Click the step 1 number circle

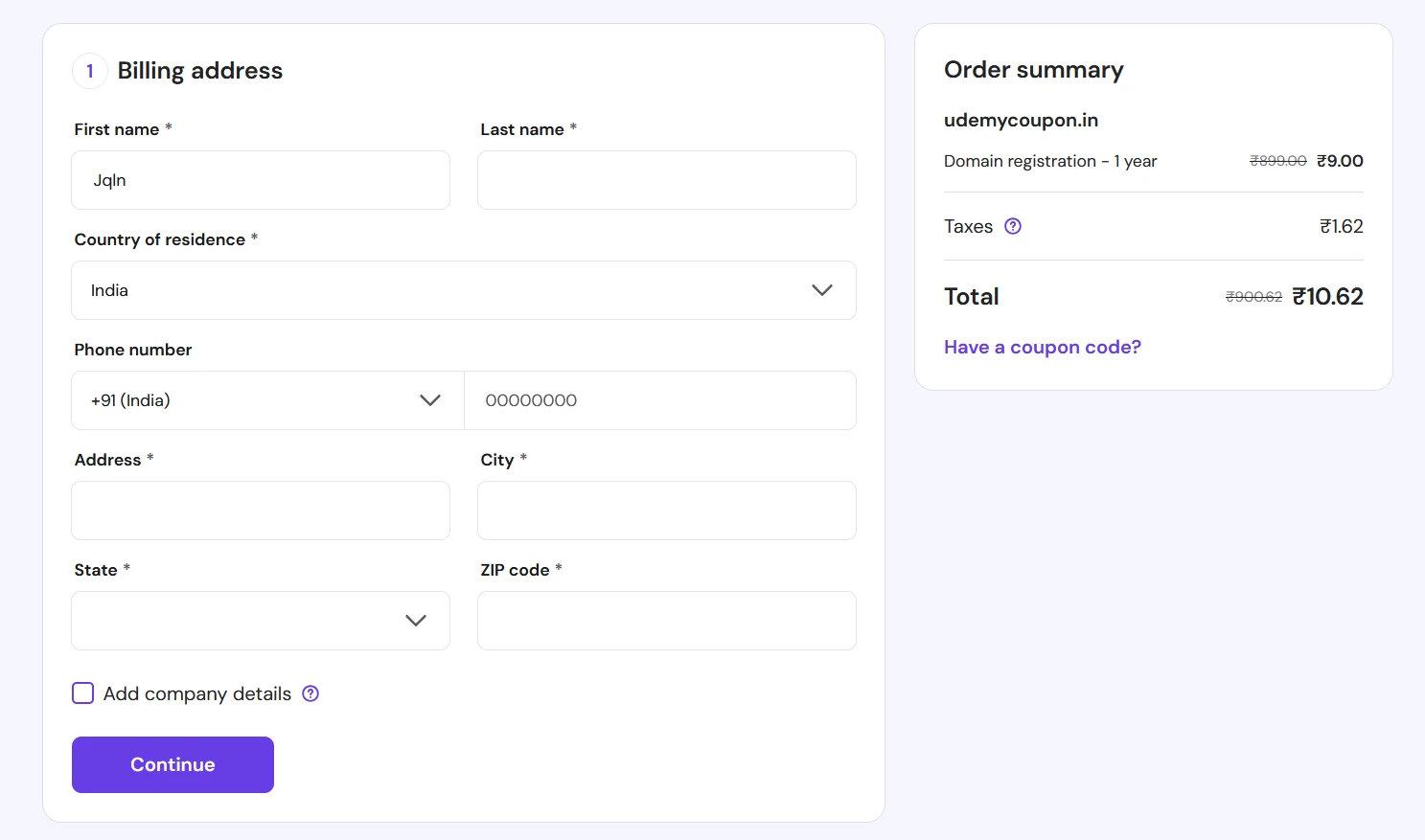[x=90, y=71]
